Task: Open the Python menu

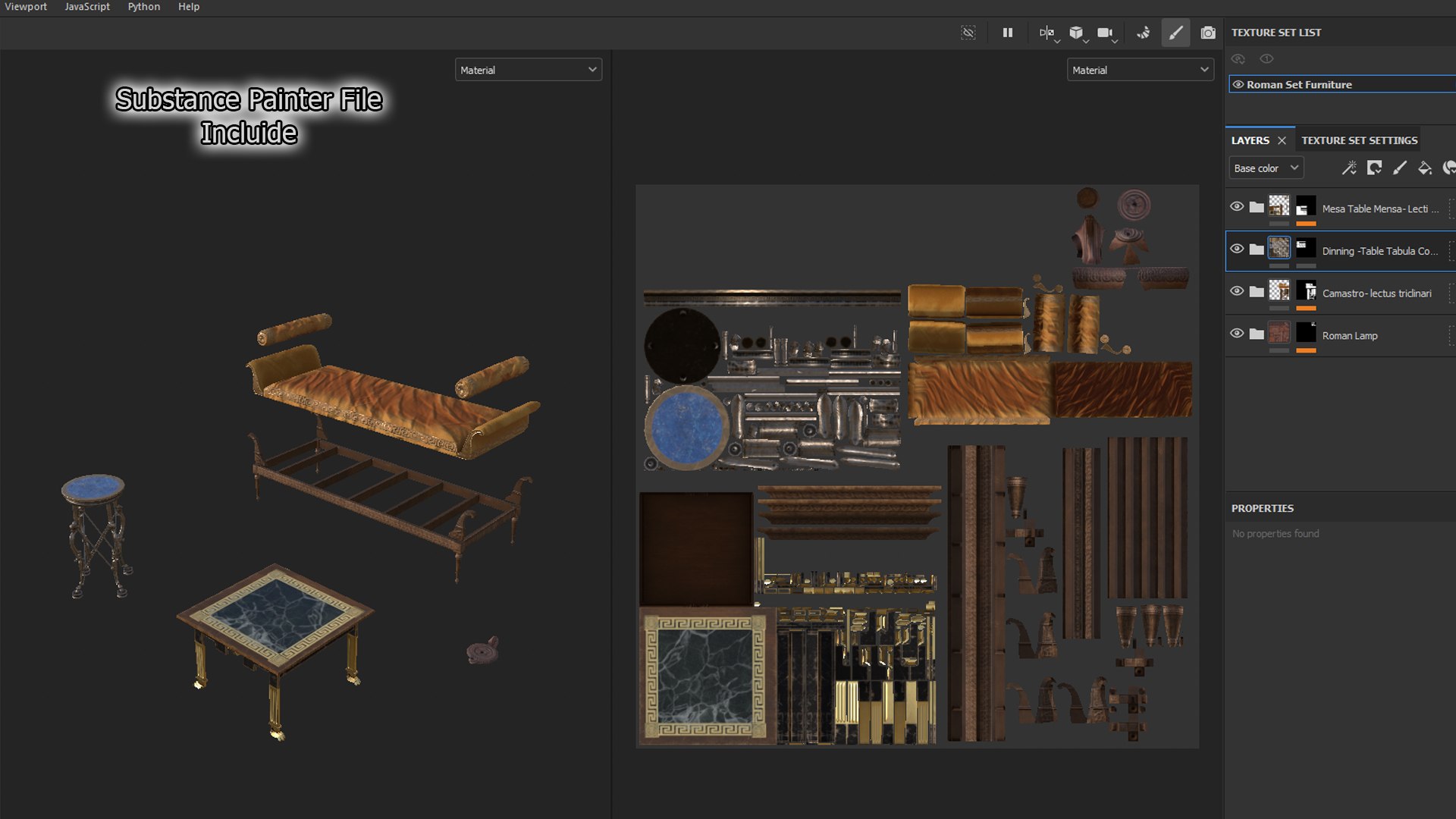Action: (x=144, y=7)
